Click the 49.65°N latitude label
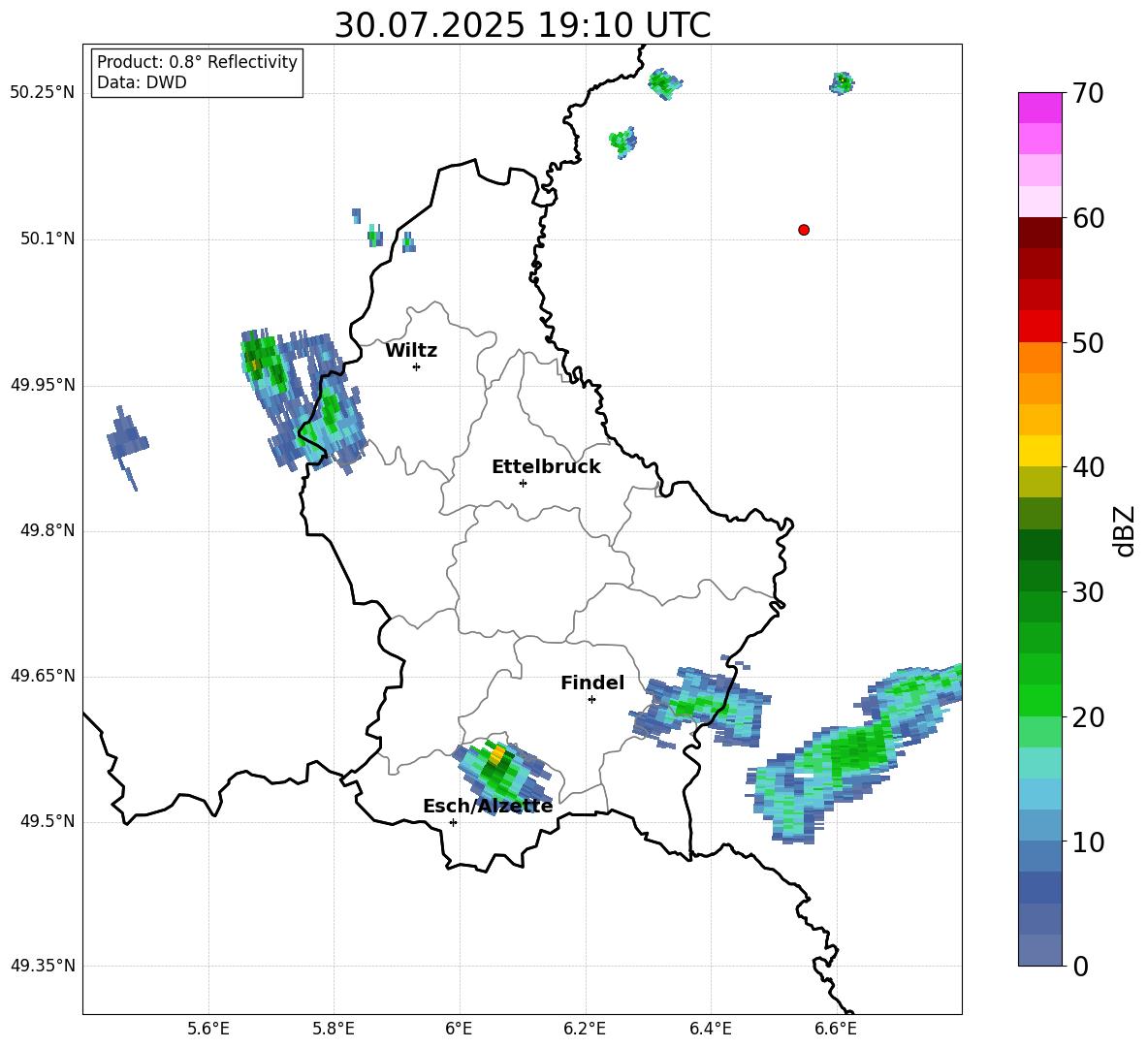The width and height of the screenshot is (1148, 1048). pos(42,676)
